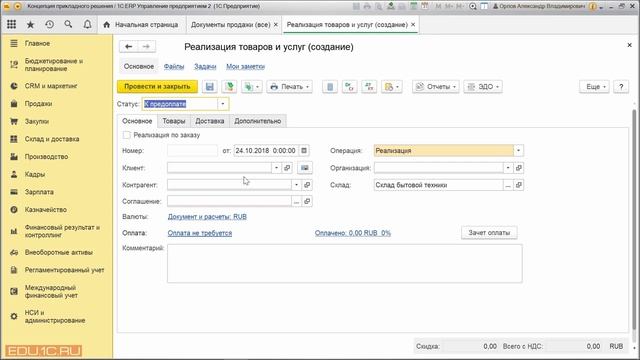The image size is (640, 360).
Task: Open the table-with-arrow toolbar dropdown
Action: (x=391, y=87)
